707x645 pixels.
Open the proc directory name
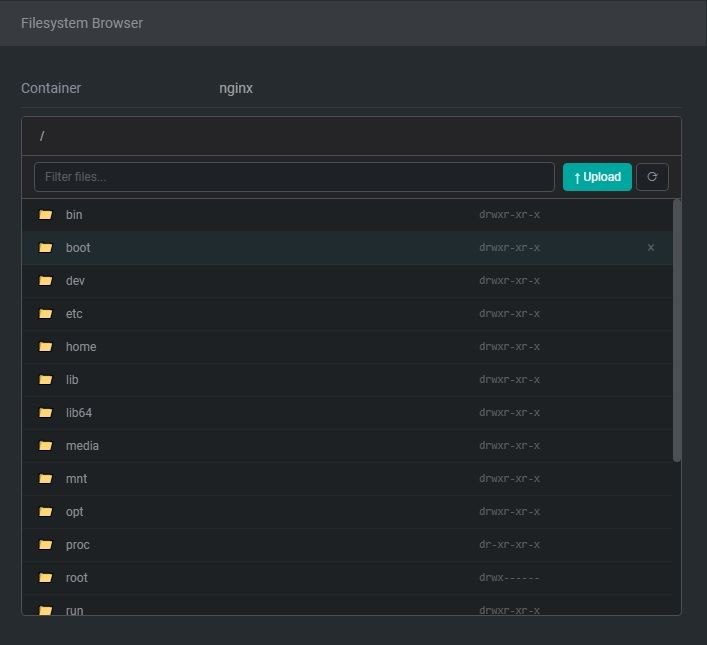tap(78, 544)
